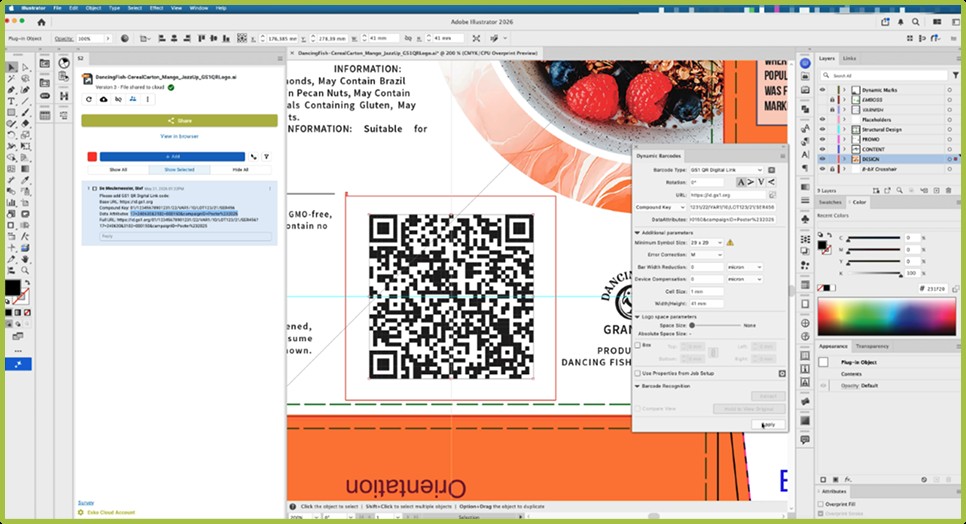Hide the PROMO layer
The height and width of the screenshot is (524, 966).
[822, 139]
